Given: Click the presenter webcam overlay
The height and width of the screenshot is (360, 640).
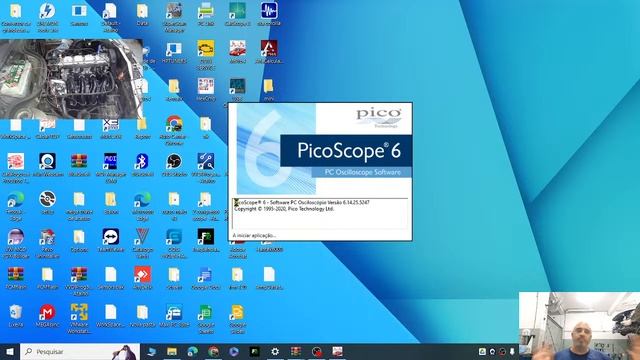Looking at the screenshot, I should 579,326.
